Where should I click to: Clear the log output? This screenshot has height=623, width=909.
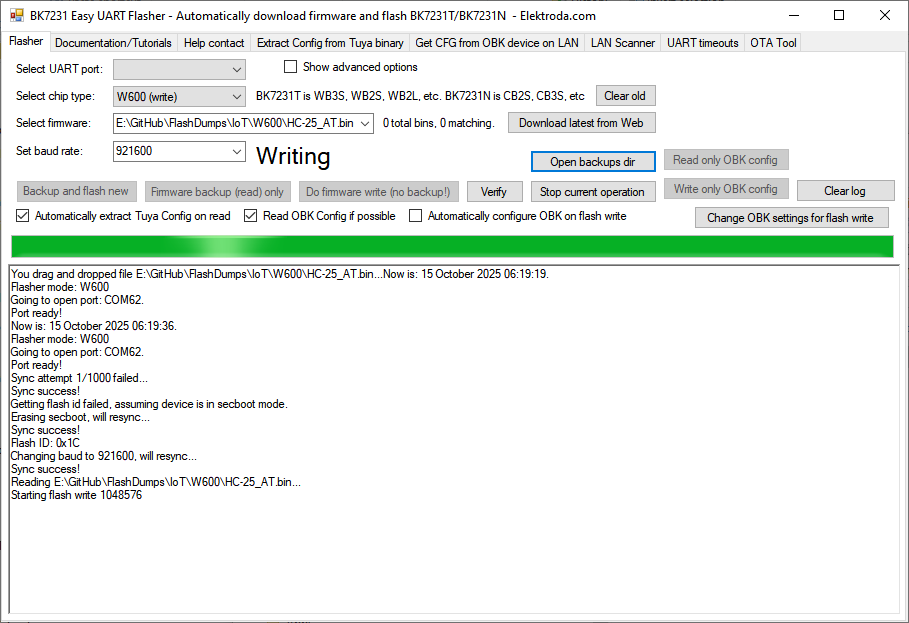pyautogui.click(x=845, y=191)
